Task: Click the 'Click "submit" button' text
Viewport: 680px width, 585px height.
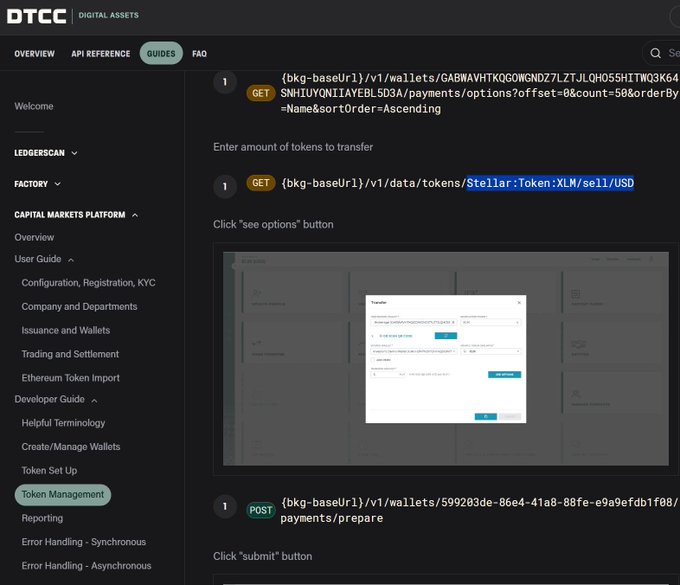Action: pyautogui.click(x=262, y=556)
